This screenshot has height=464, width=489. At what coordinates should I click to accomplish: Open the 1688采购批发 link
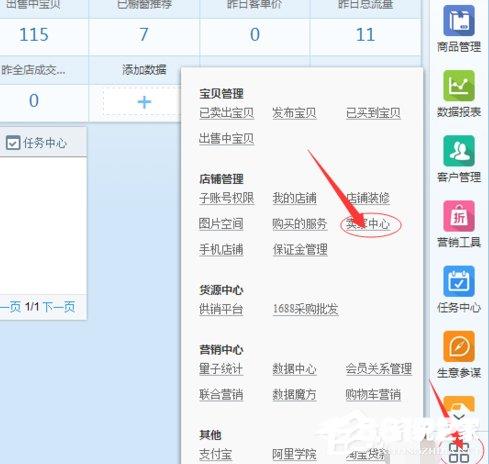pos(305,309)
